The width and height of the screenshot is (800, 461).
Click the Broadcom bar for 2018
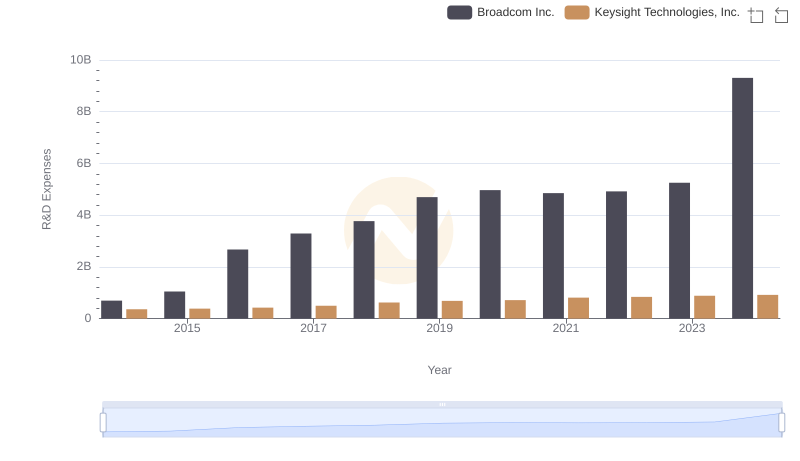(364, 270)
